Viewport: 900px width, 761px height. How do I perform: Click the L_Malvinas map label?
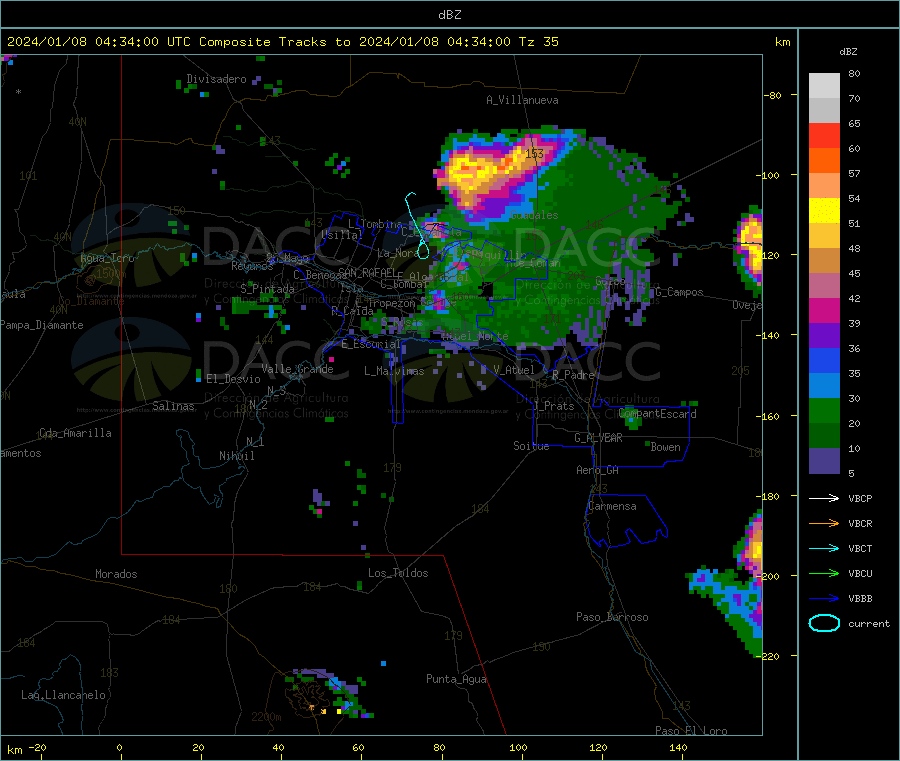coord(394,371)
